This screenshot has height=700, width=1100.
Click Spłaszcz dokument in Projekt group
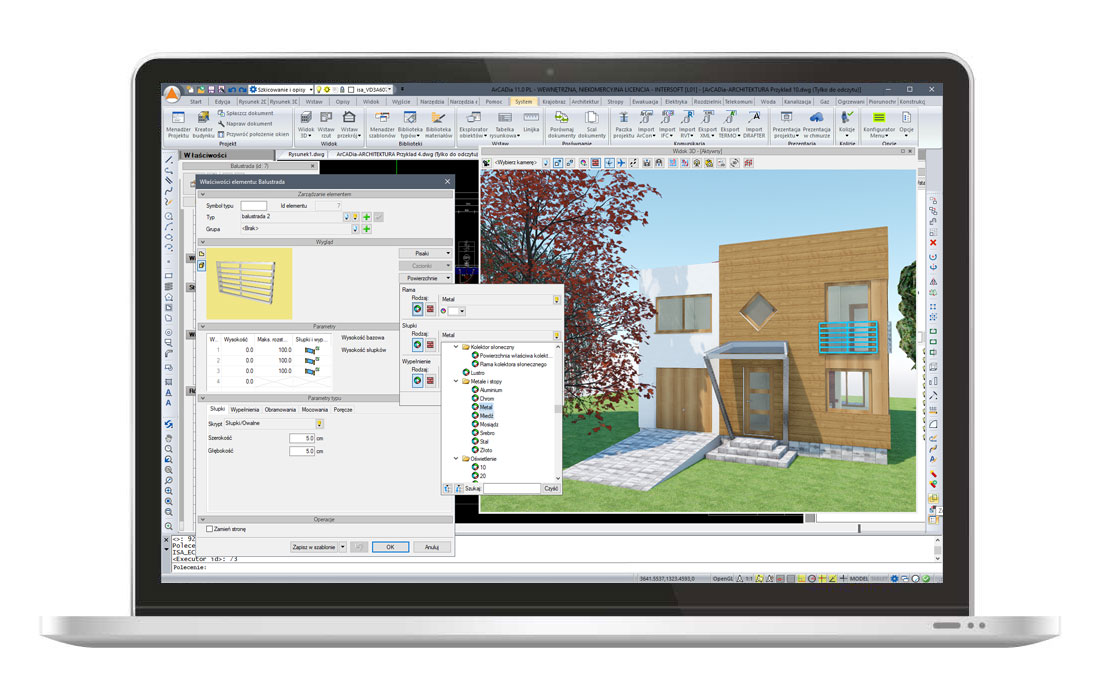coord(246,113)
